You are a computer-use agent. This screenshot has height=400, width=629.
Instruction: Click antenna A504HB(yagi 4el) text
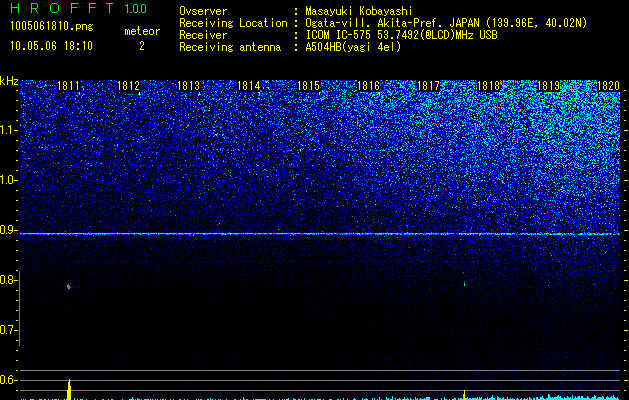[353, 47]
